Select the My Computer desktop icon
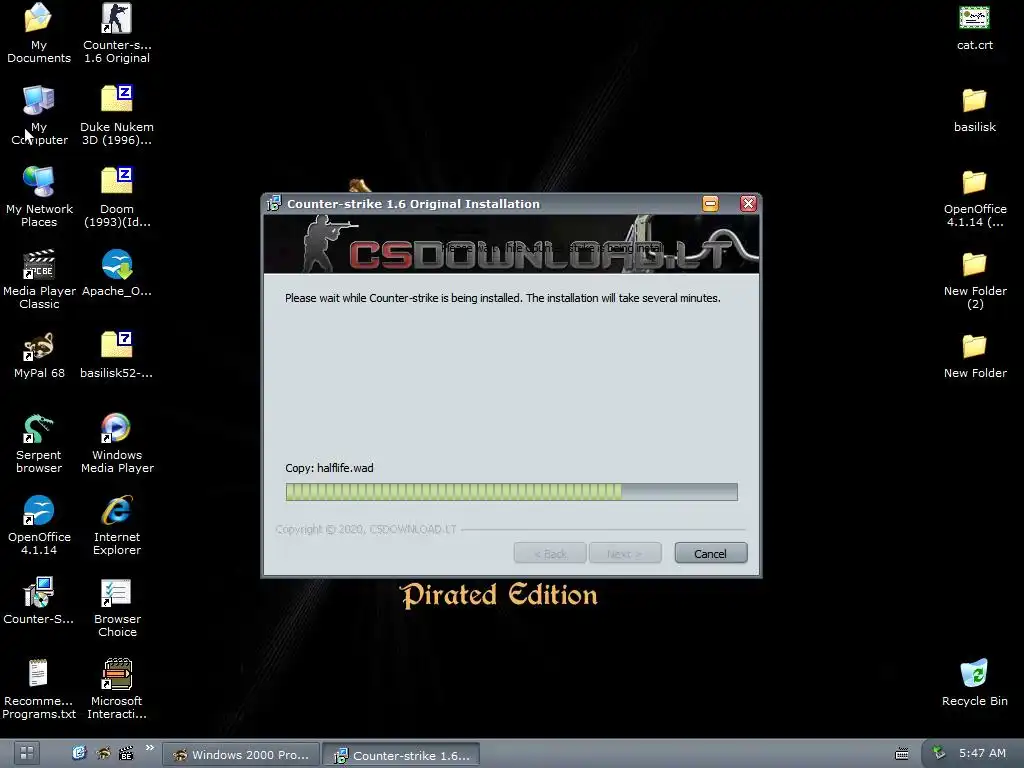Screen dimensions: 1024x768 [x=39, y=115]
